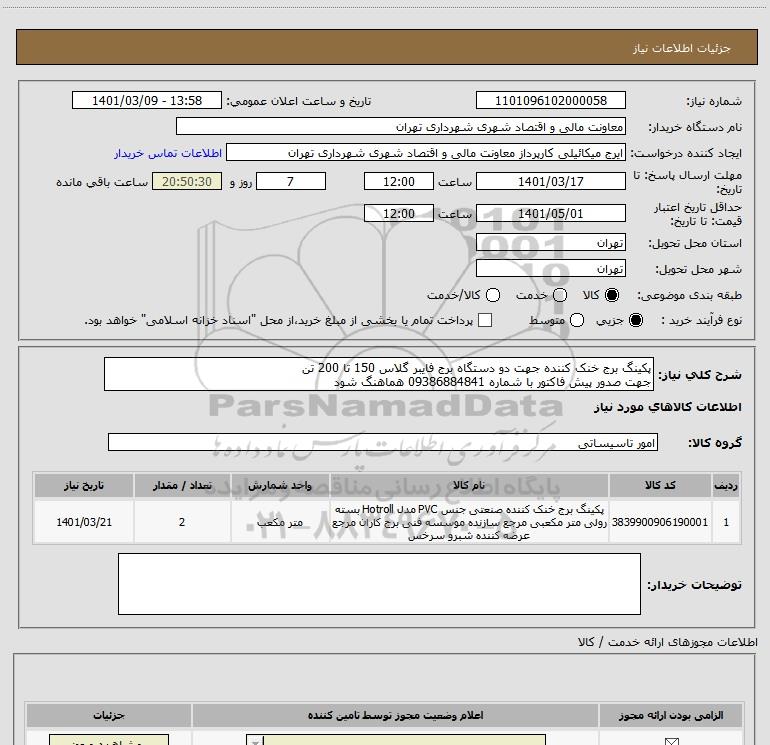The width and height of the screenshot is (770, 745).
Task: Click request creator field ایرج میکائیلی
Action: tap(426, 152)
